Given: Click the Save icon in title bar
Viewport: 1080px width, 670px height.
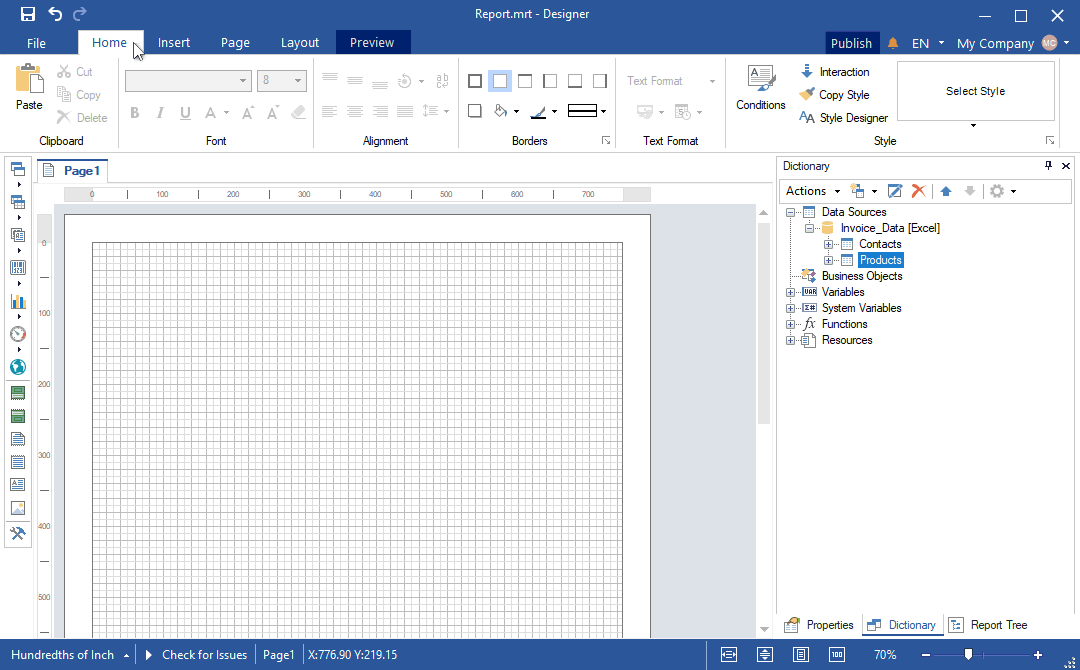Looking at the screenshot, I should tap(28, 14).
